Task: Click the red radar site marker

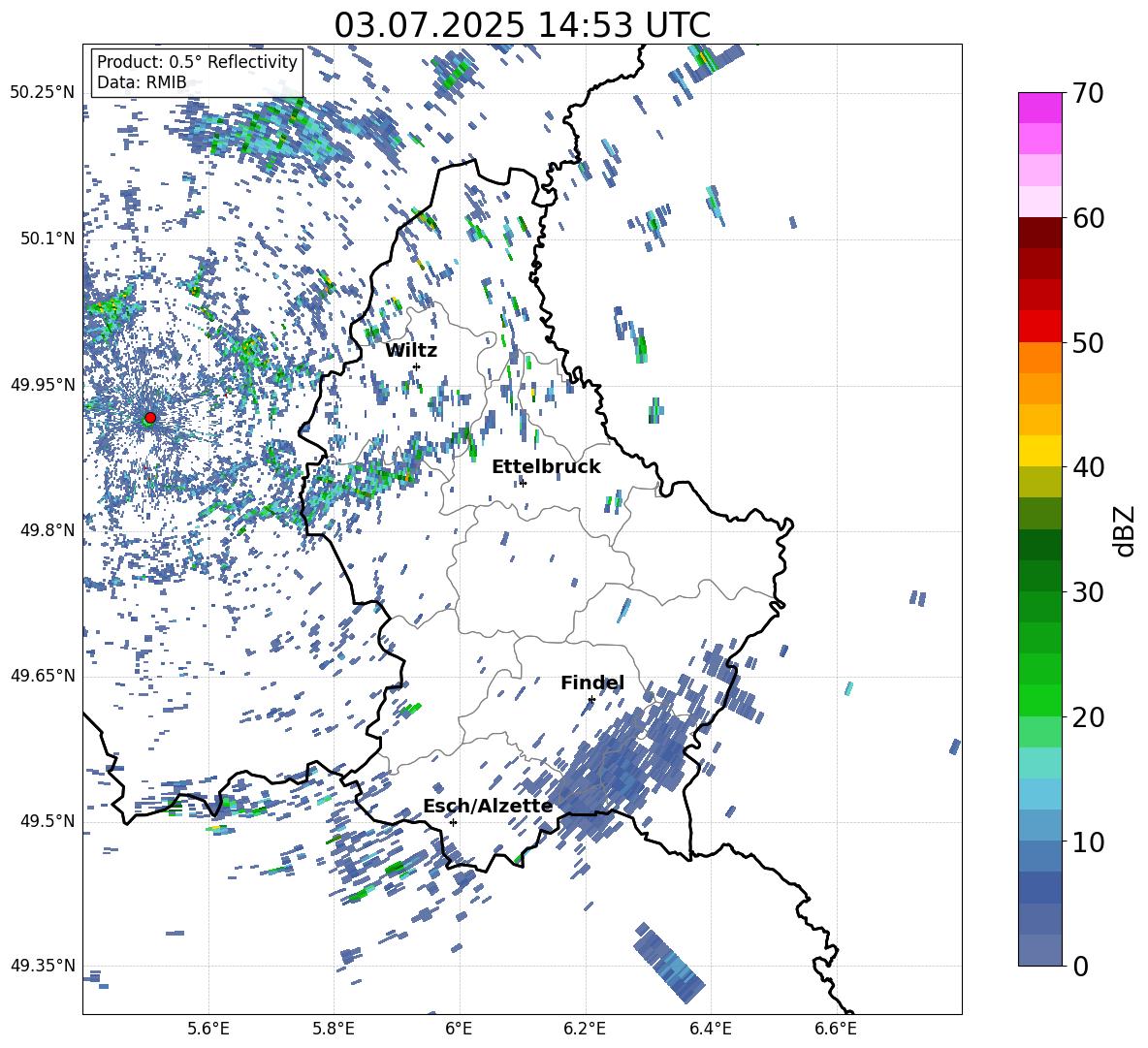Action: 150,417
